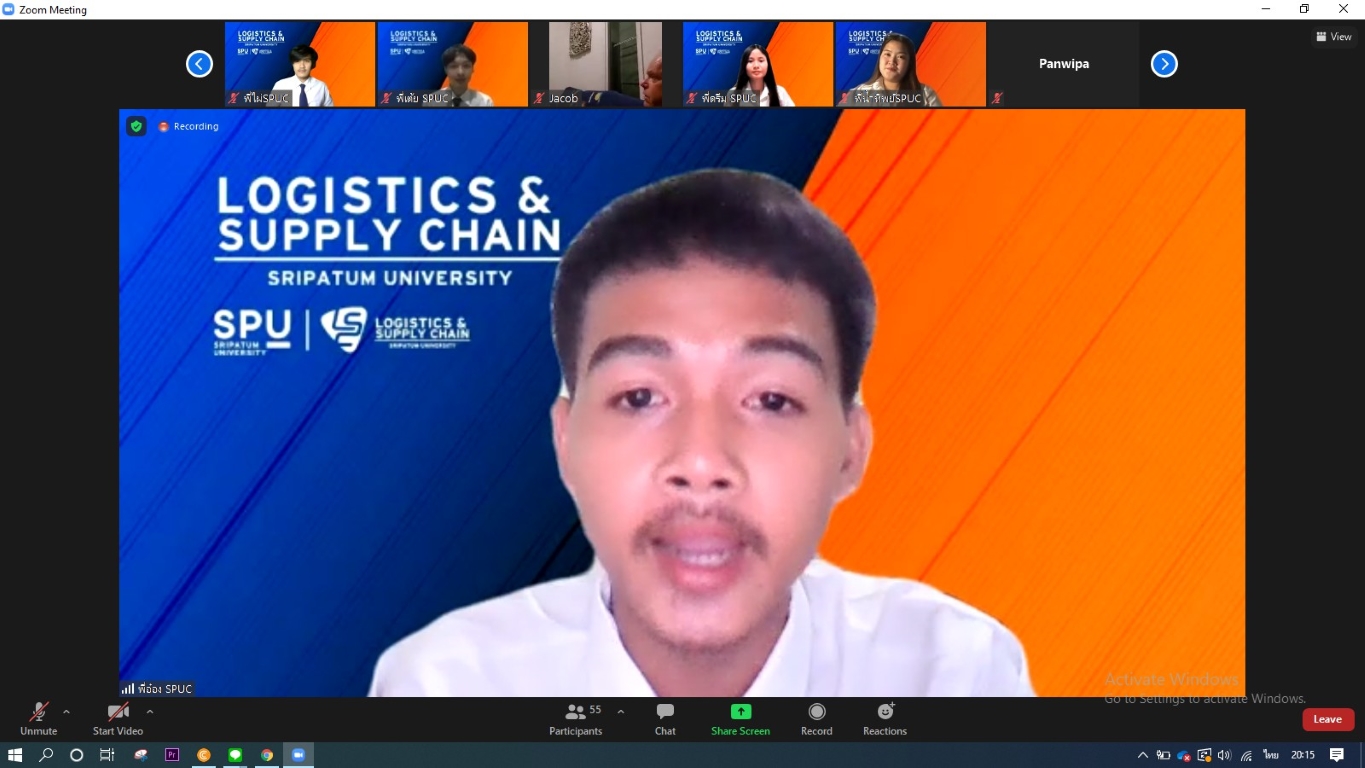This screenshot has width=1365, height=768.
Task: Start recording with the Record button
Action: click(817, 718)
